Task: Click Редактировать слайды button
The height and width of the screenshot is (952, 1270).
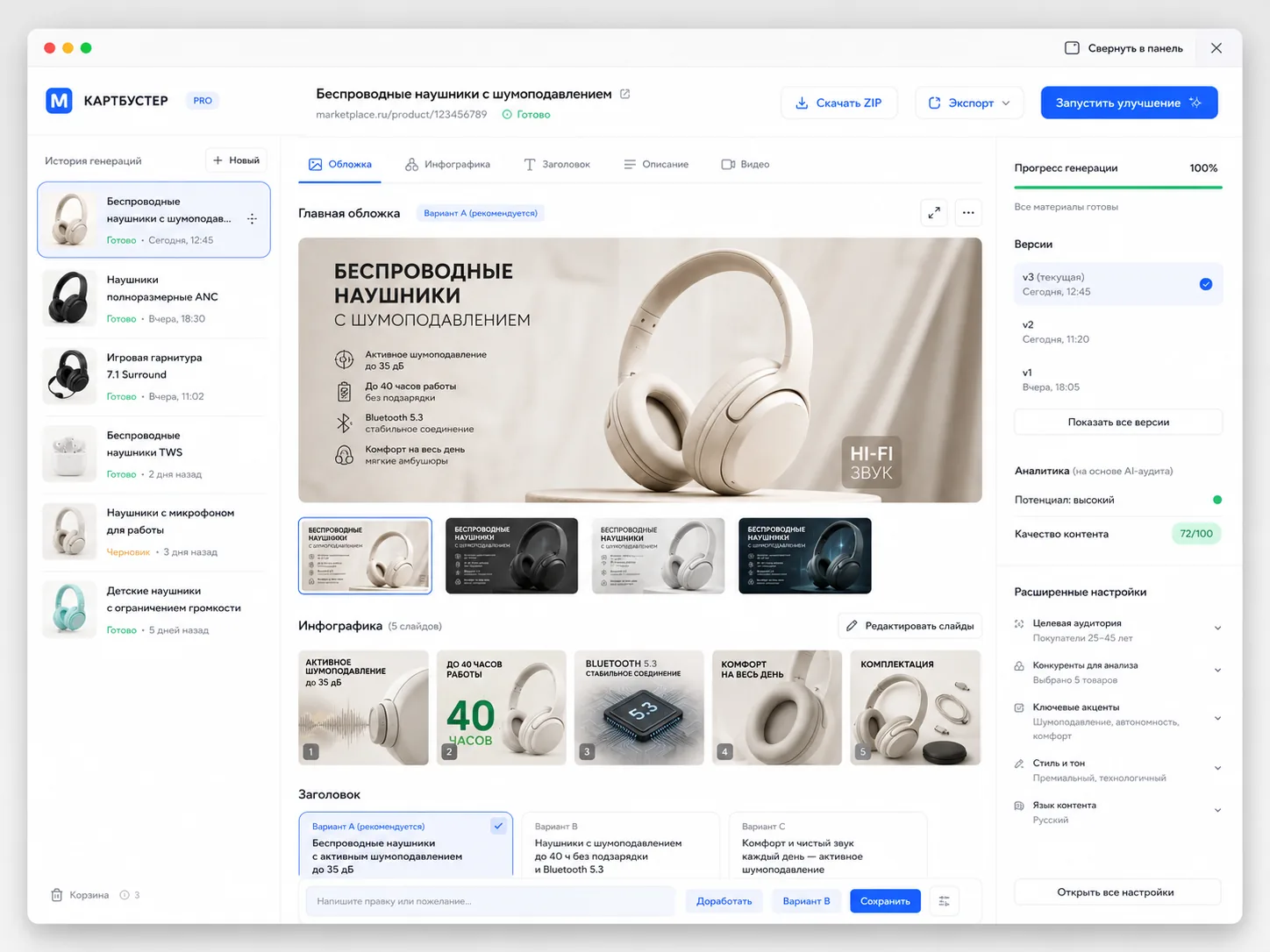Action: [x=910, y=626]
